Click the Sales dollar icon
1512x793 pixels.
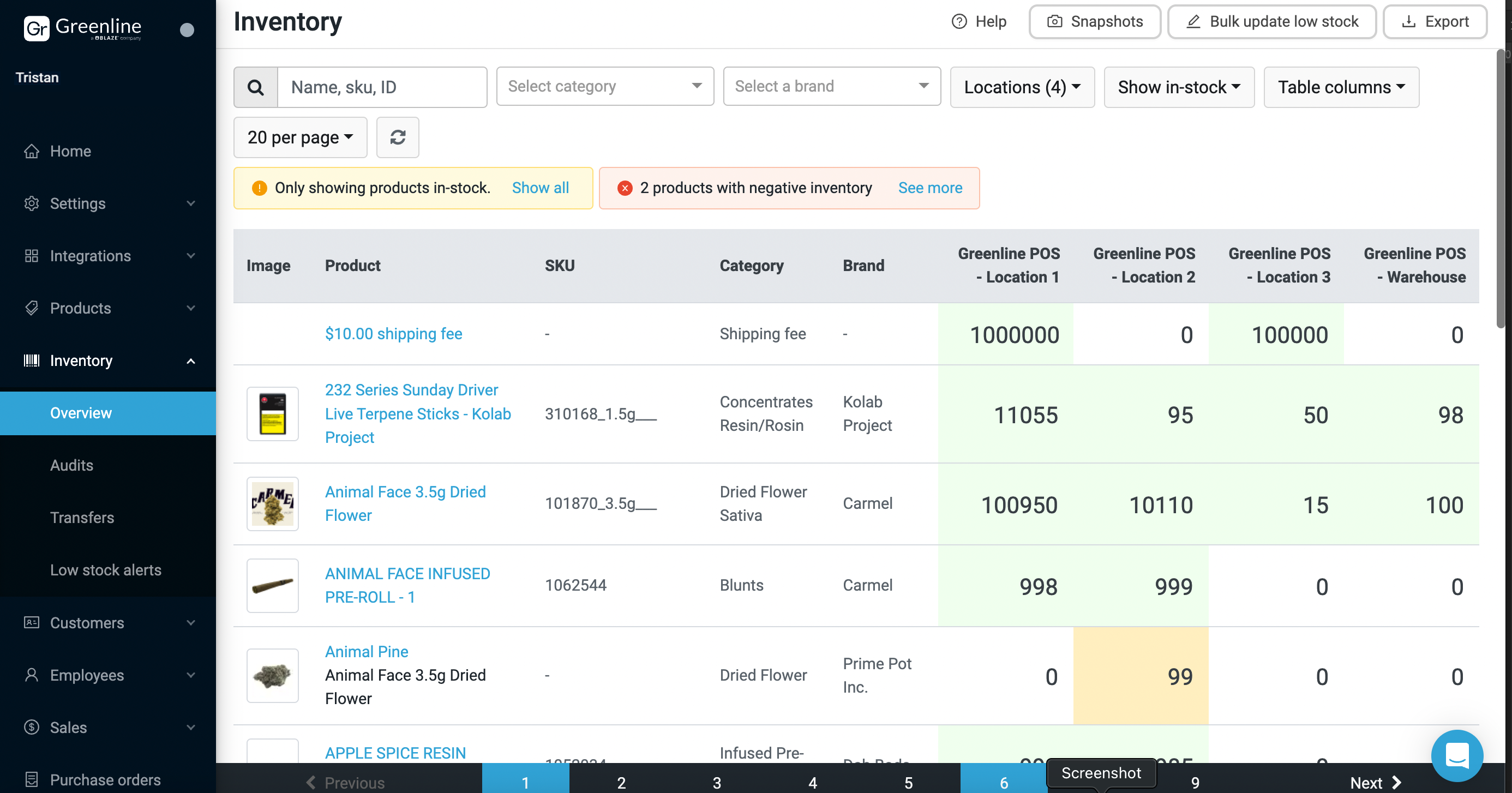coord(32,726)
